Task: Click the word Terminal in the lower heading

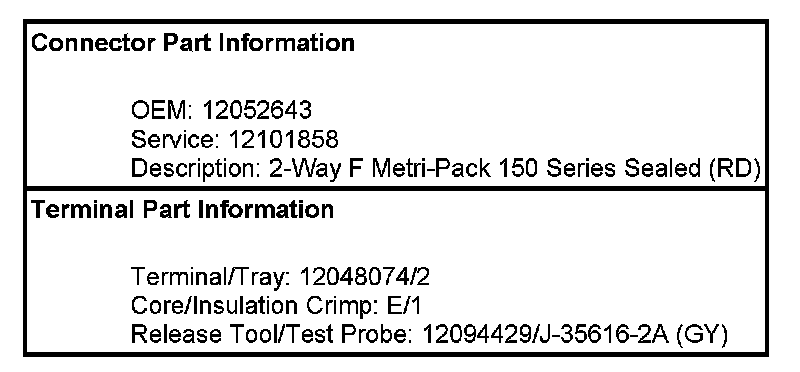Action: click(x=83, y=210)
